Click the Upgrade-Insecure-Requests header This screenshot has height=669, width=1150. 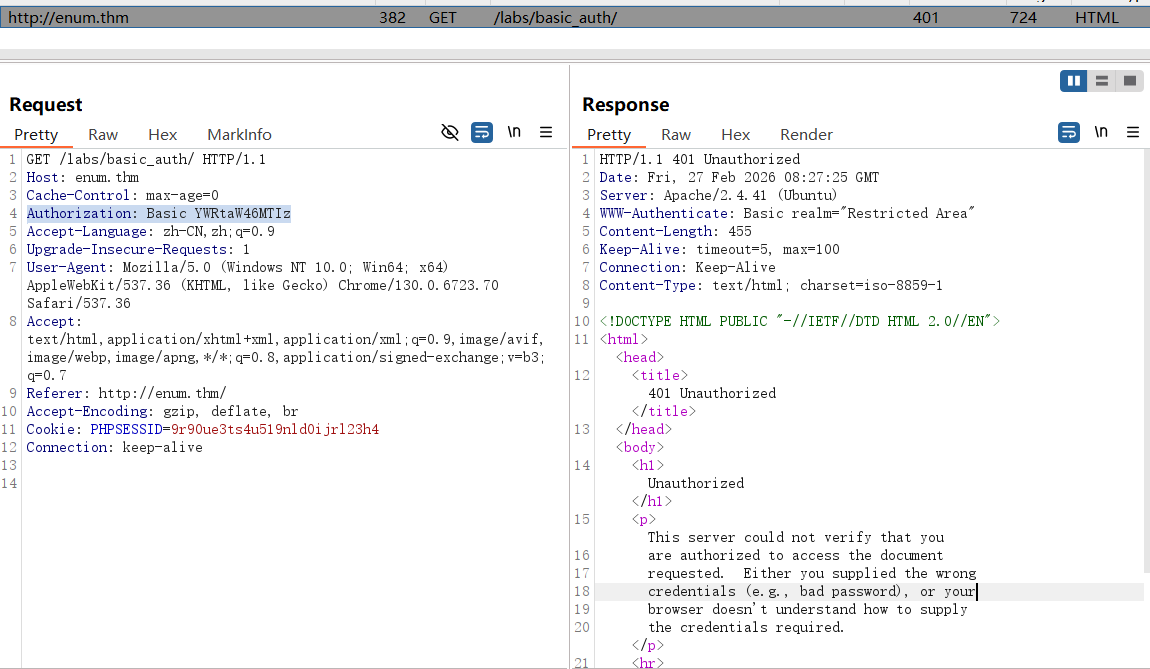[138, 249]
